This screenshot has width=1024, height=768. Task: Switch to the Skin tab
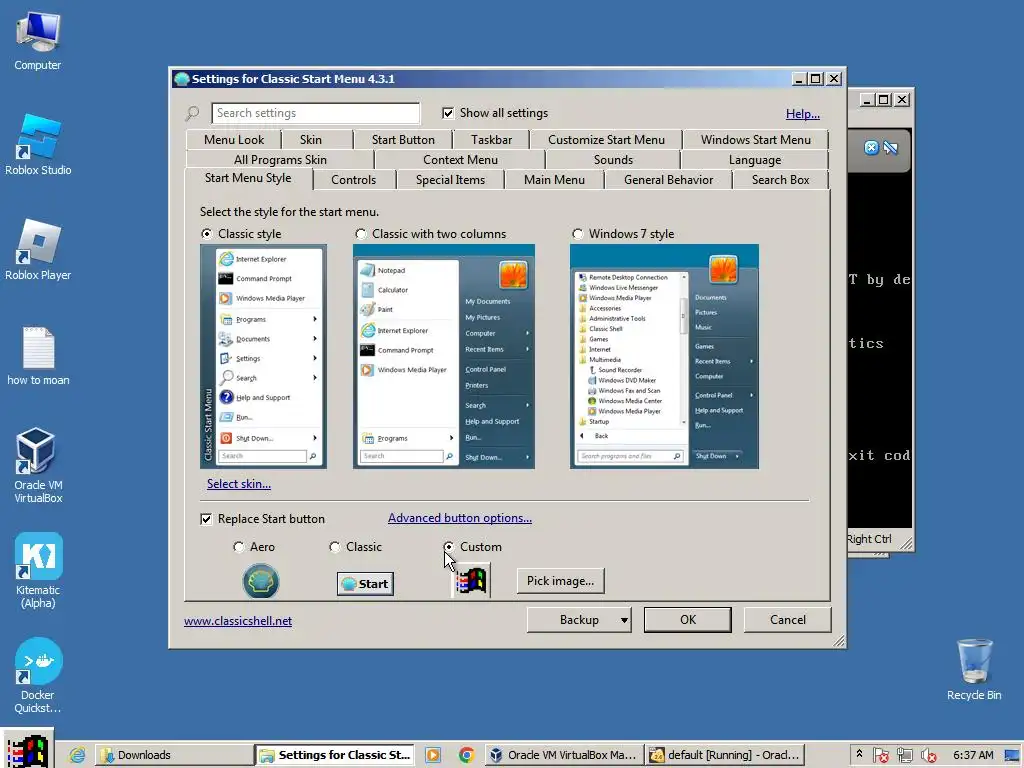click(311, 140)
